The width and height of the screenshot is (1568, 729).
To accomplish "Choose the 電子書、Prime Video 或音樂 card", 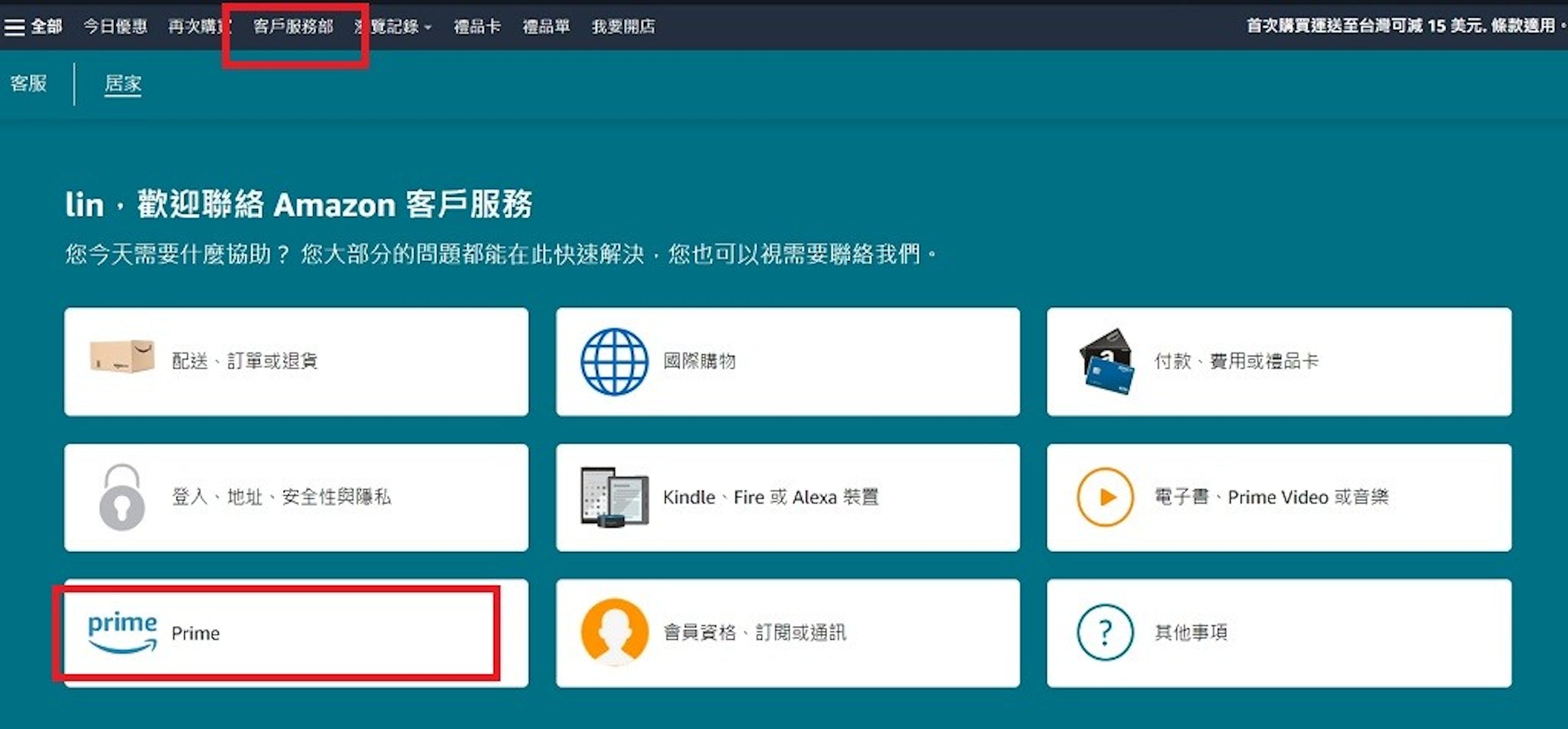I will [1279, 497].
